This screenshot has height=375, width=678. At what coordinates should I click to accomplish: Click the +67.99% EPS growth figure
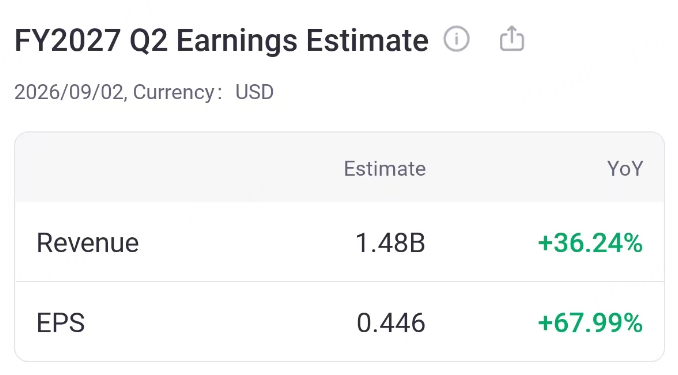(x=590, y=323)
